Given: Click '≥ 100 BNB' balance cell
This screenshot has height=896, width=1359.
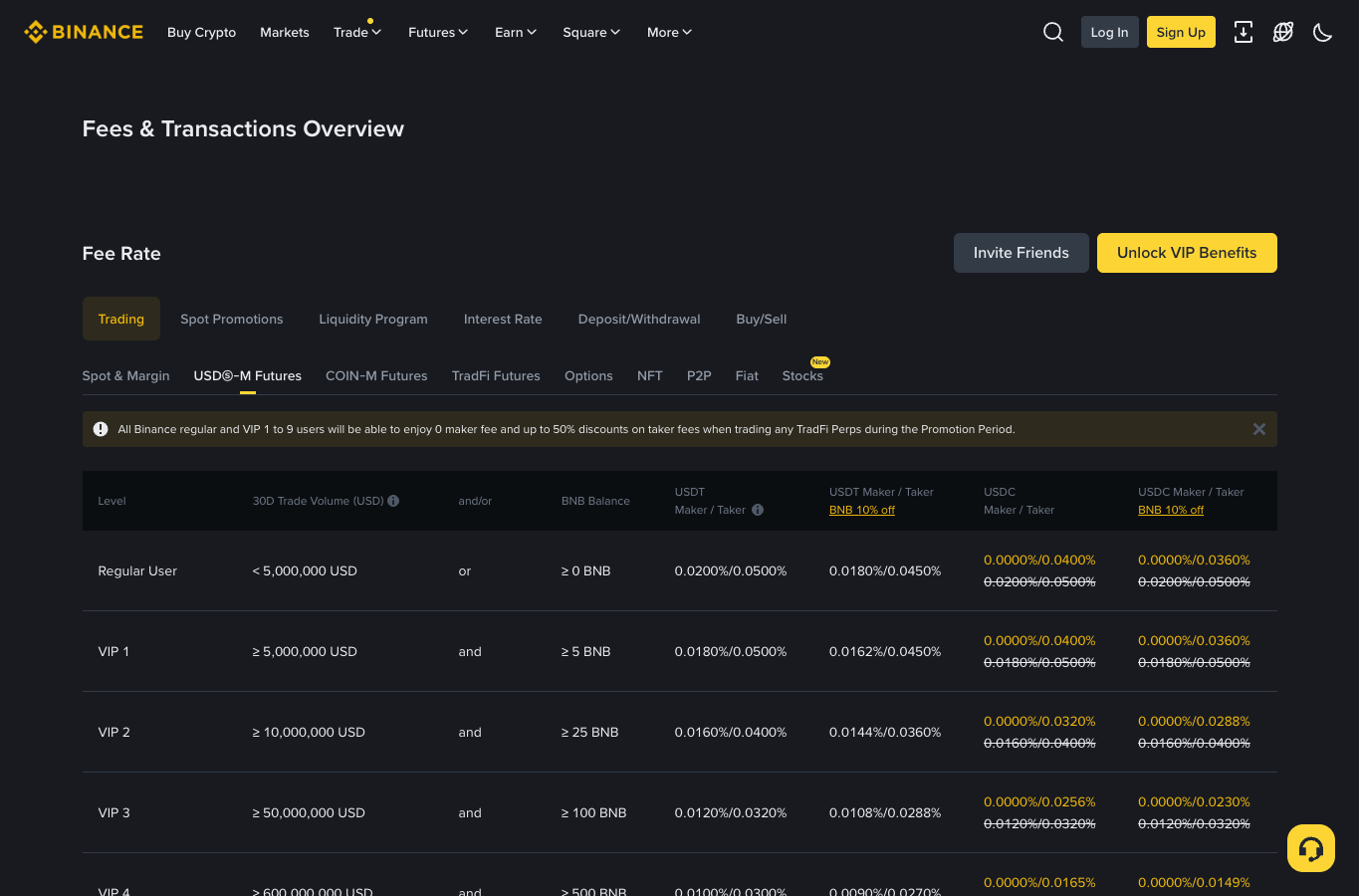Looking at the screenshot, I should pos(593,812).
